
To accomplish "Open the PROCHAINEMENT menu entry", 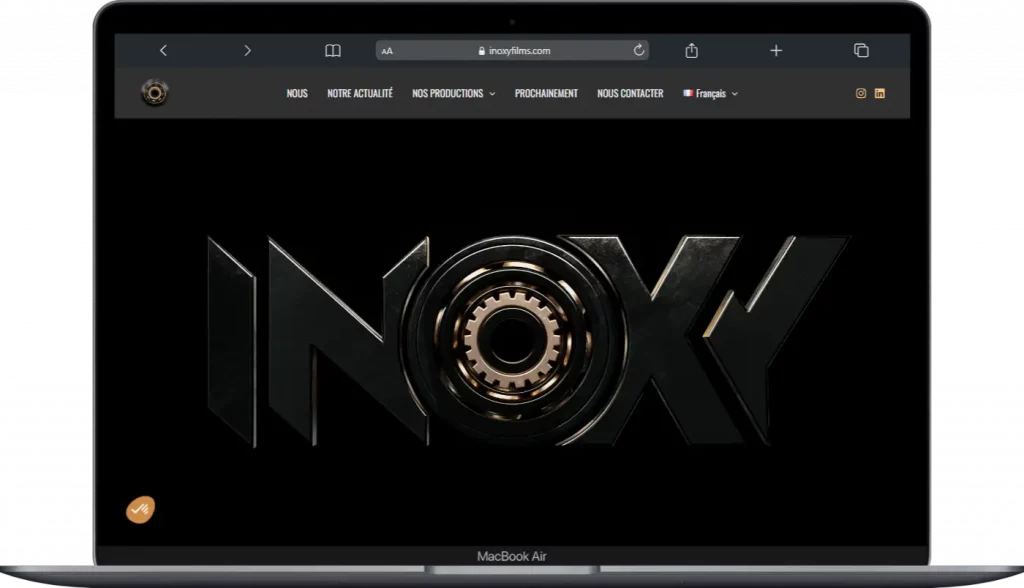I will pos(546,93).
